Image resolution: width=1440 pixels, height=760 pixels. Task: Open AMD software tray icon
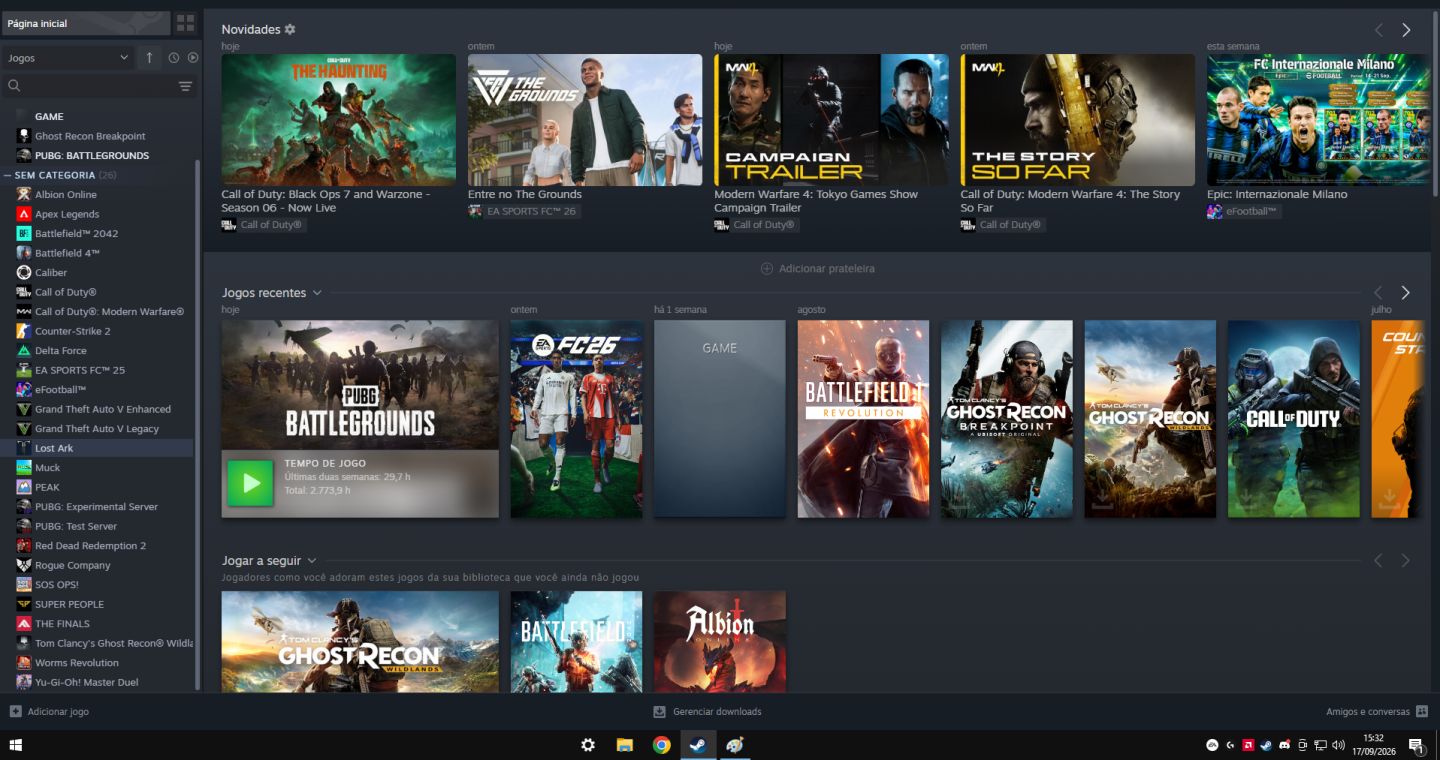(1248, 745)
